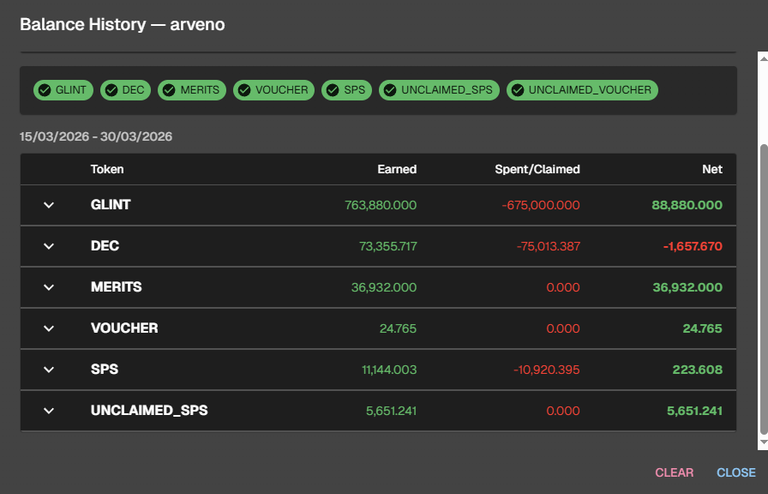This screenshot has height=494, width=768.
Task: Click SPS spent value -10,920.395
Action: pyautogui.click(x=547, y=370)
